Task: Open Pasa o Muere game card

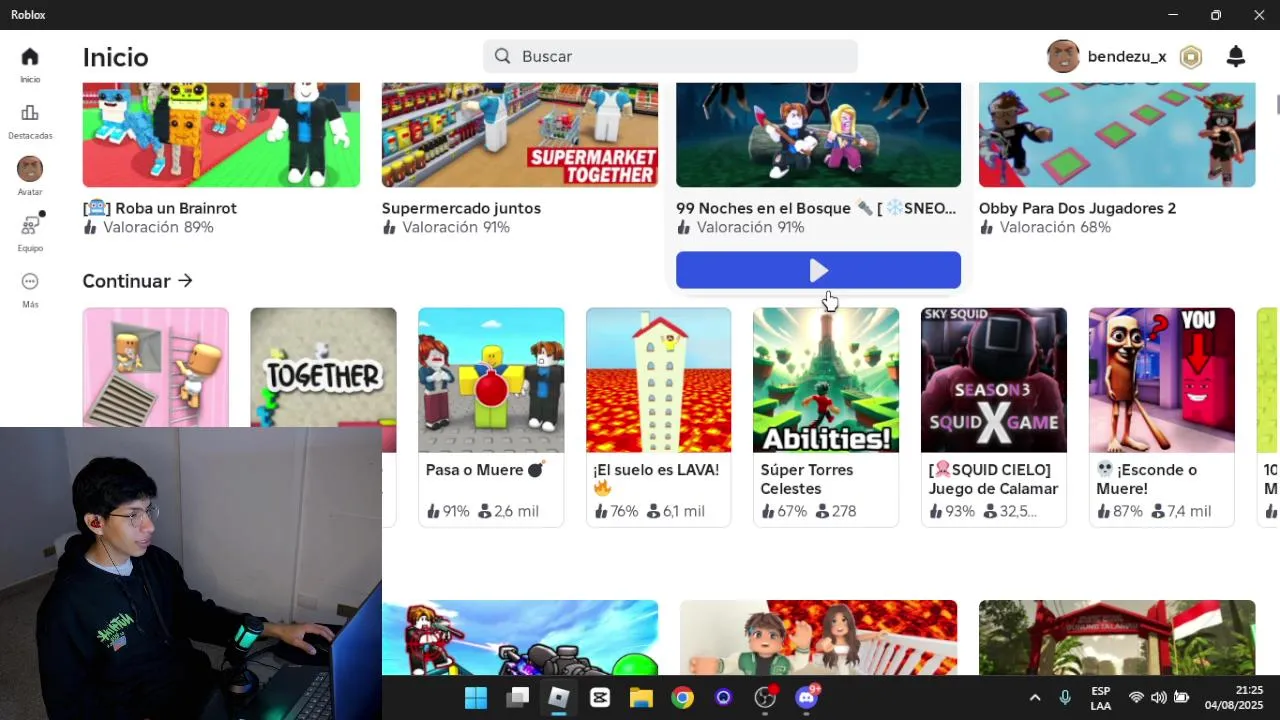Action: (491, 417)
